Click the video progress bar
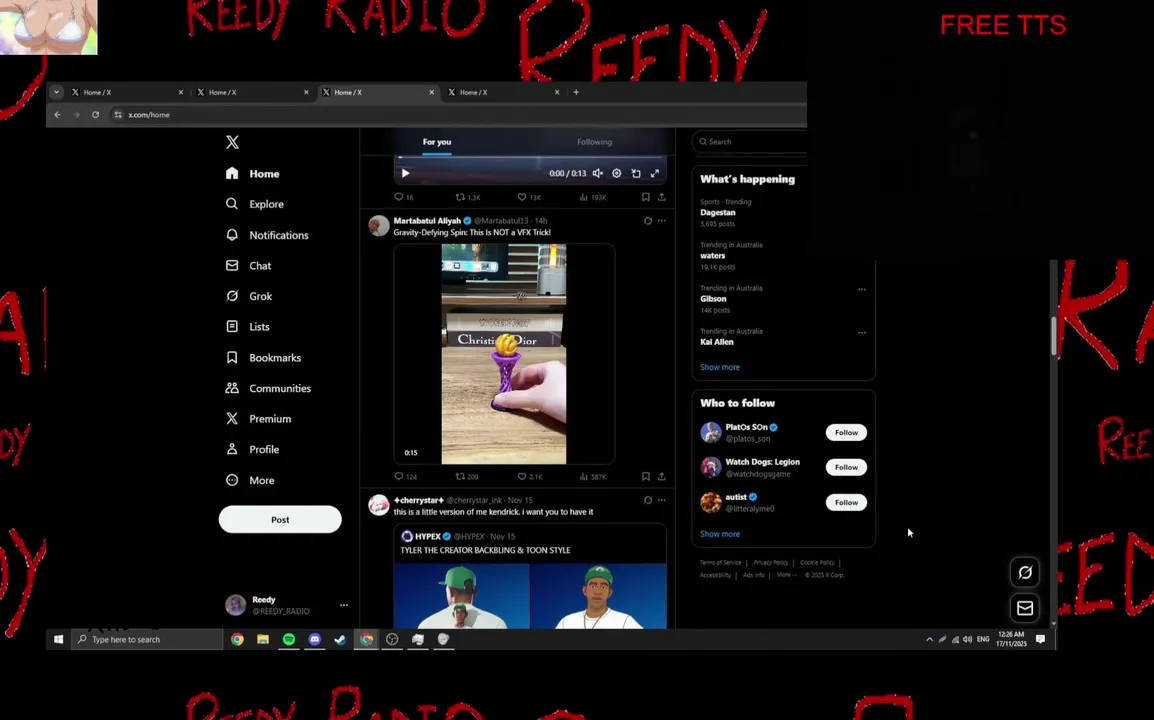The image size is (1154, 720). [531, 157]
